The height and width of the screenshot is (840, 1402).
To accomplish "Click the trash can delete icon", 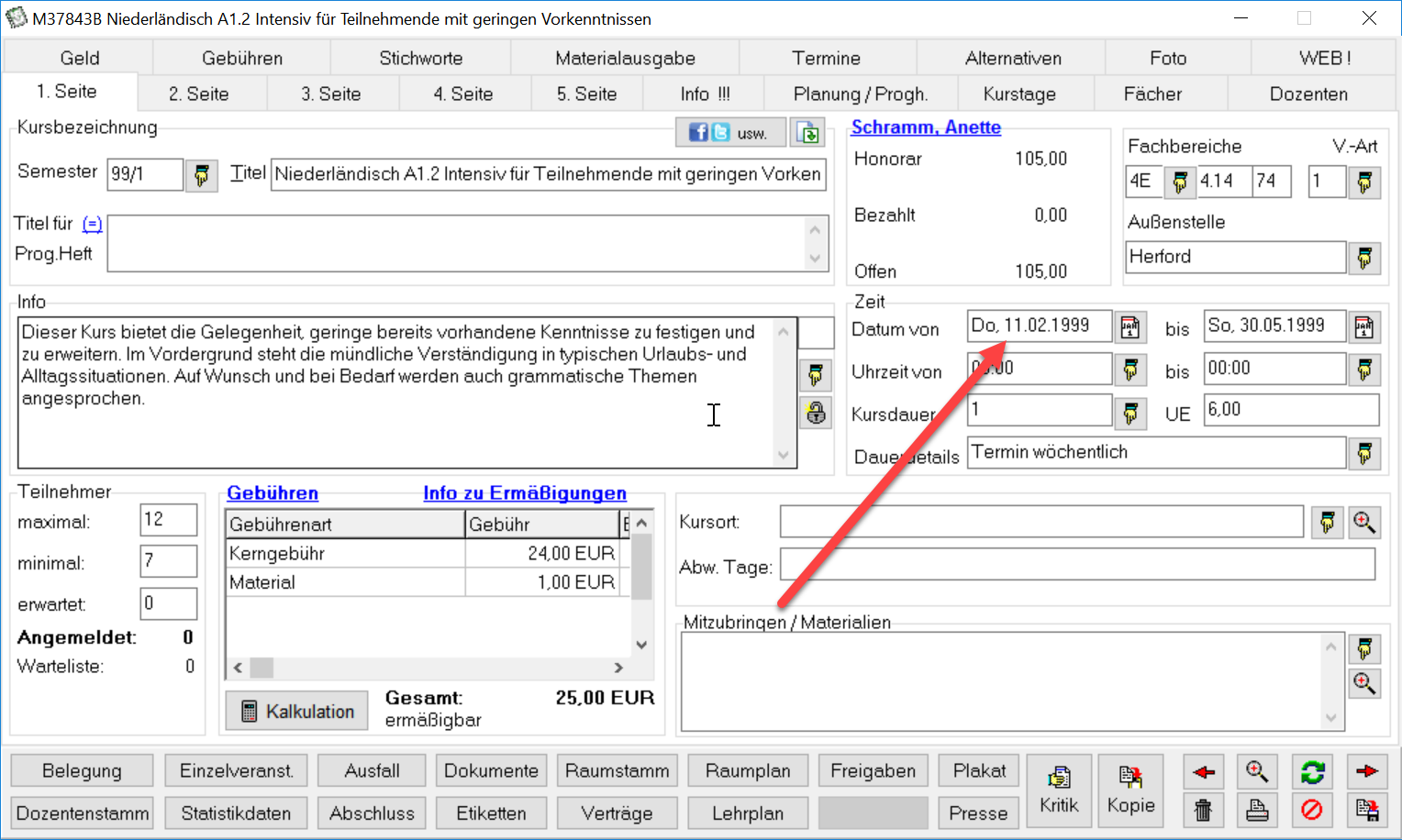I will tap(1203, 811).
